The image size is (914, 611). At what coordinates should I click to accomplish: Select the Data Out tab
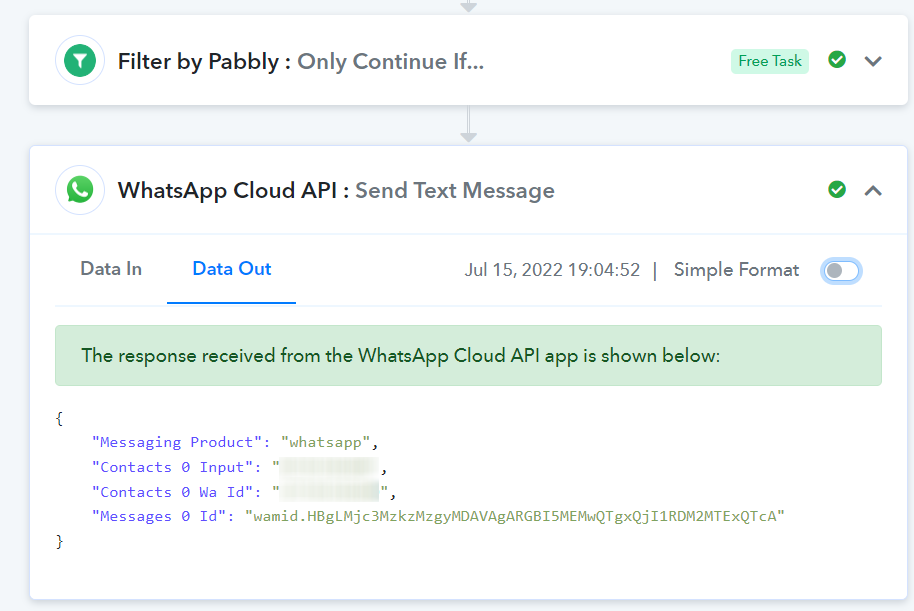click(231, 269)
